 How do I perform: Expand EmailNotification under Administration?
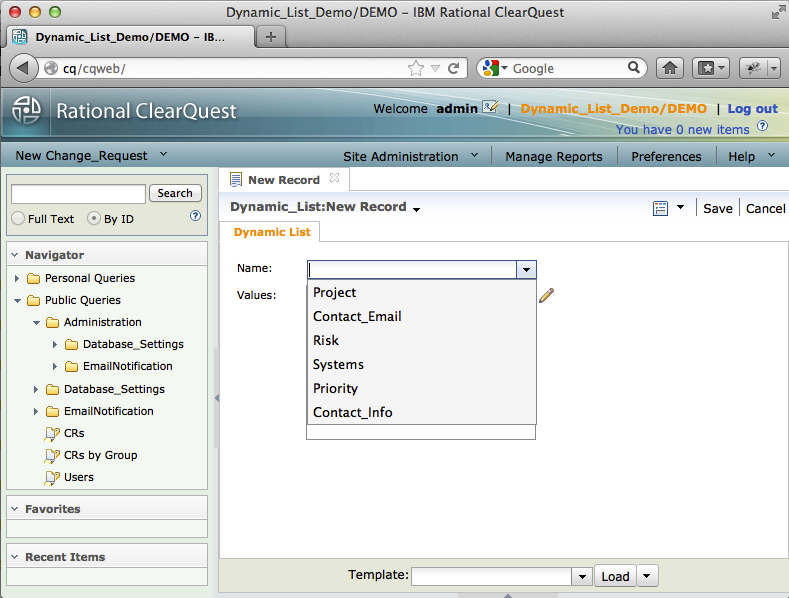point(55,366)
